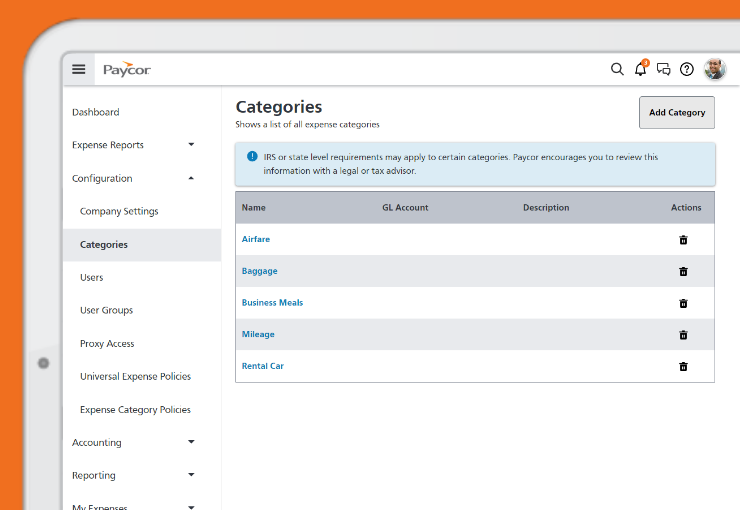Open the Baggage category link
This screenshot has width=740, height=510.
tap(260, 271)
